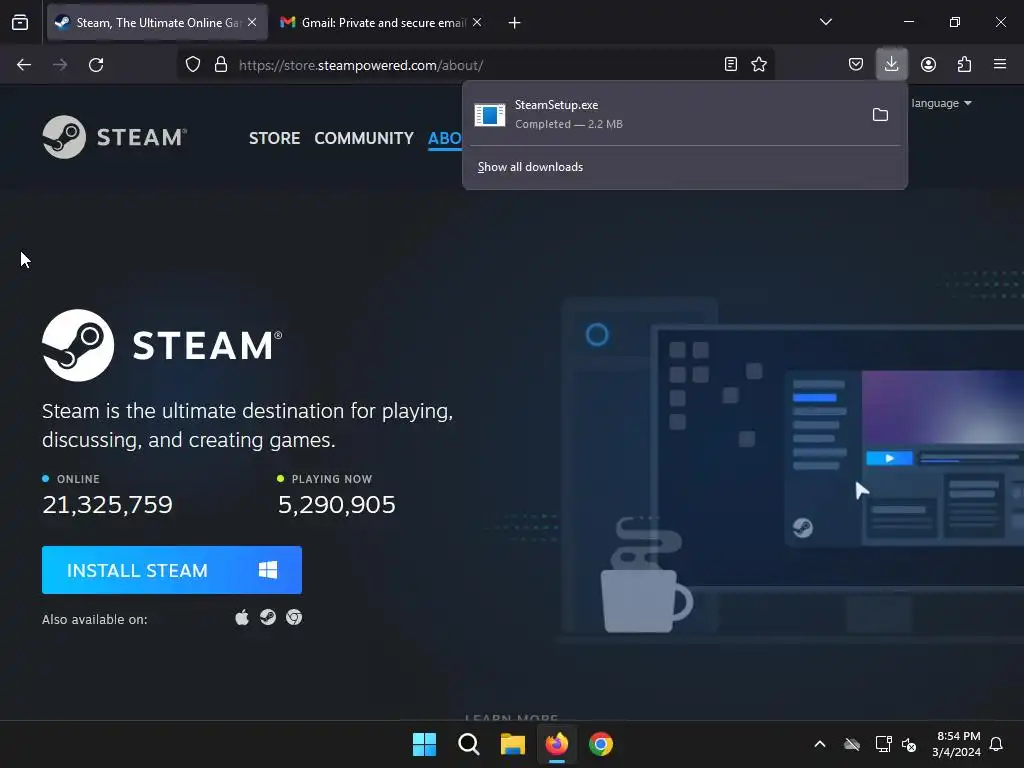Viewport: 1024px width, 768px height.
Task: Show hidden system tray icons
Action: click(820, 744)
